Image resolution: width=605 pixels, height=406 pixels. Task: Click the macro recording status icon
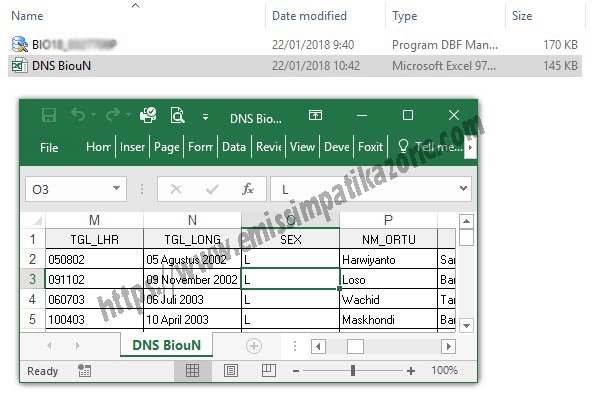point(84,371)
